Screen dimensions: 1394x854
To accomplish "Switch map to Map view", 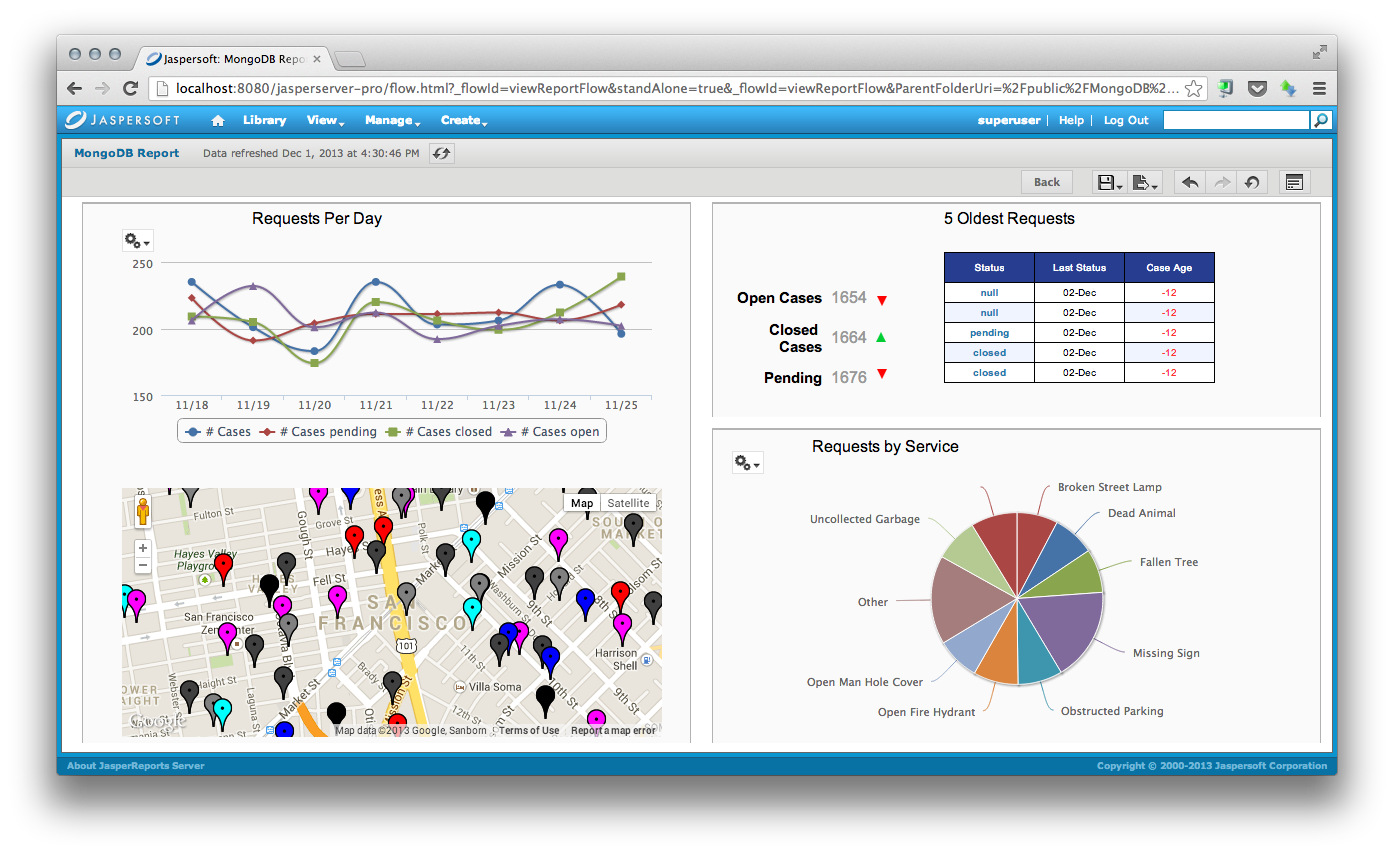I will tap(582, 503).
